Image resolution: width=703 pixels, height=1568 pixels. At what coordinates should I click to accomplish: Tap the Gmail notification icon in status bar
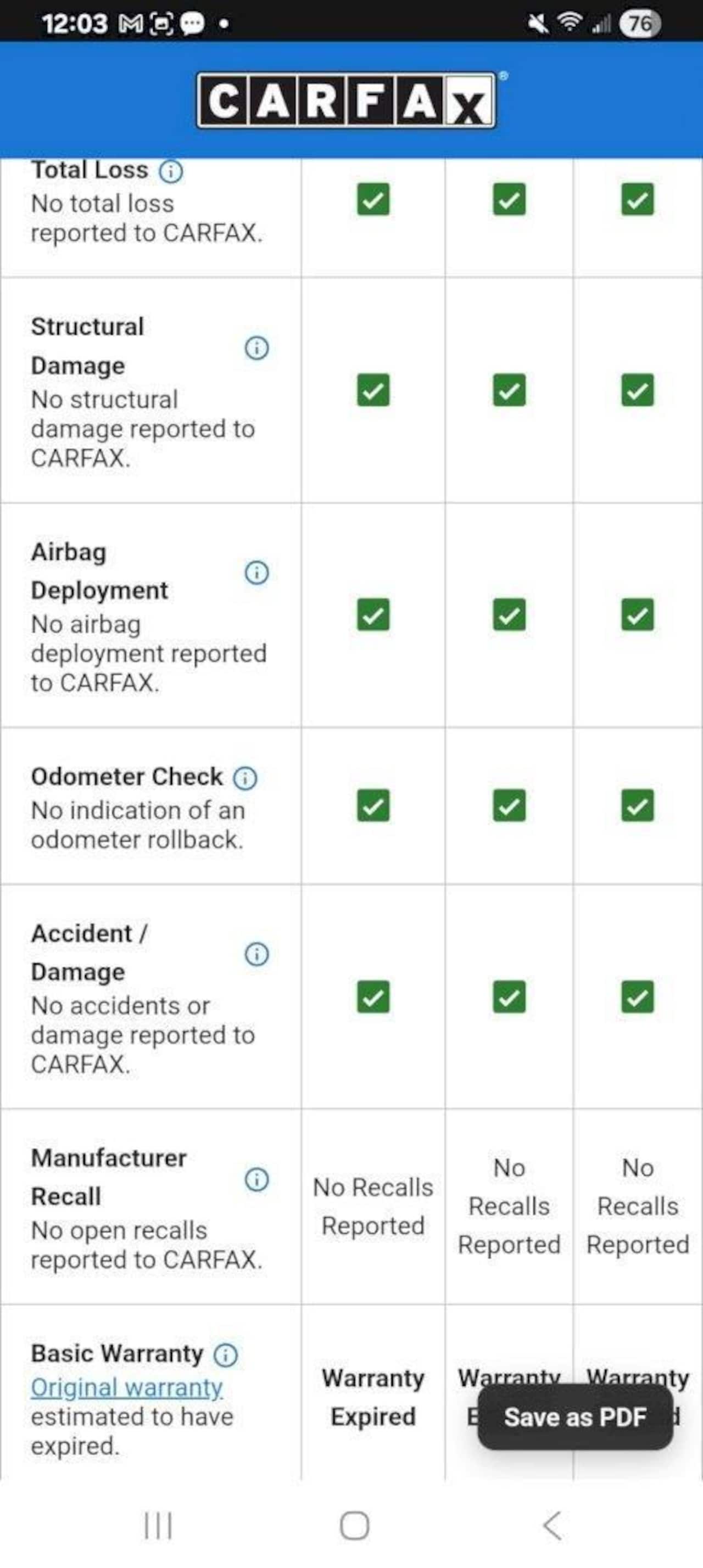click(131, 24)
